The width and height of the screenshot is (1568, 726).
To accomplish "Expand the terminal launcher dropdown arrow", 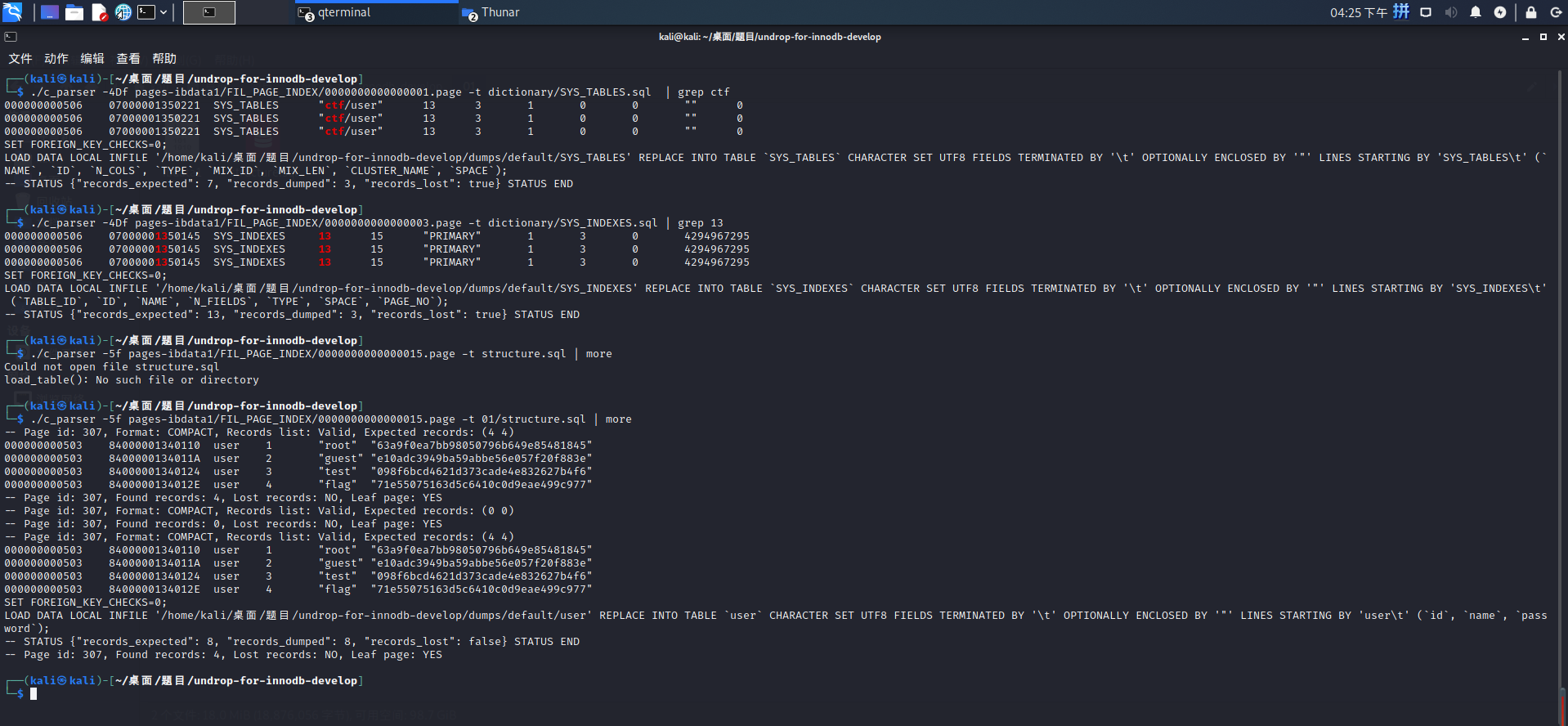I will (x=164, y=12).
